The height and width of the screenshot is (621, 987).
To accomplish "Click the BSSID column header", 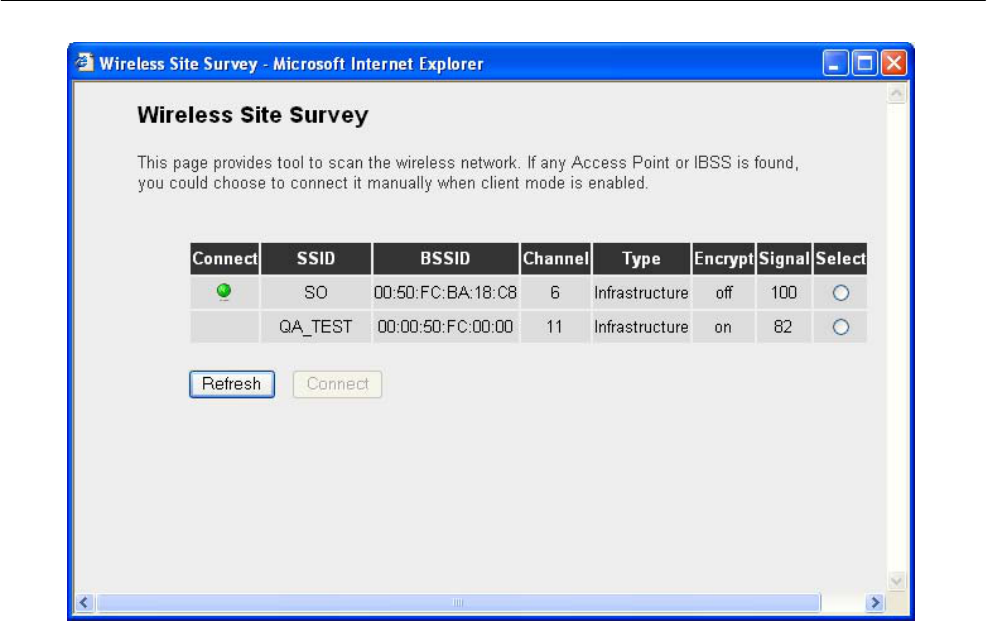I will point(446,259).
